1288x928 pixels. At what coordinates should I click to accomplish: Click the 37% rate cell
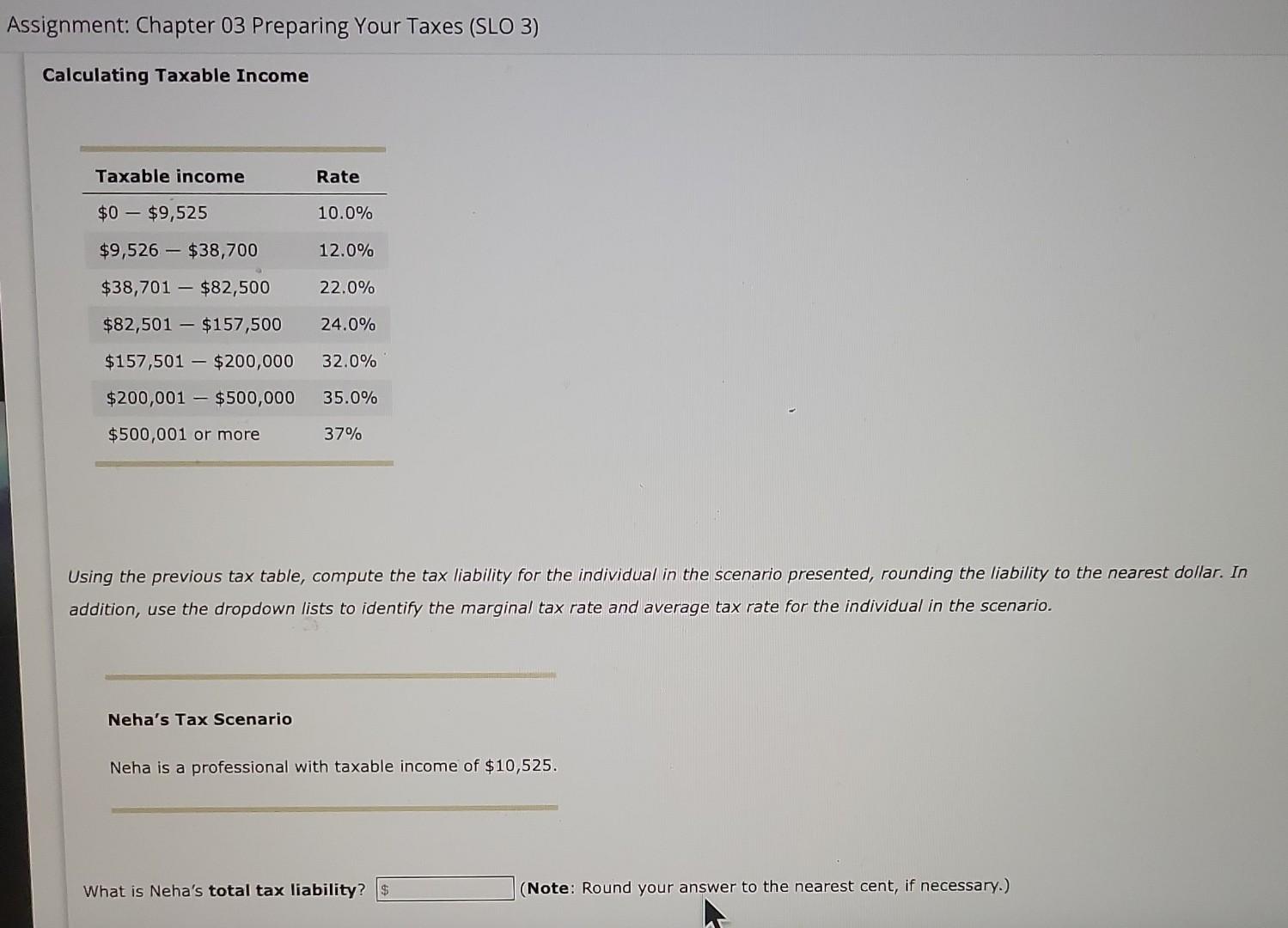pyautogui.click(x=344, y=434)
